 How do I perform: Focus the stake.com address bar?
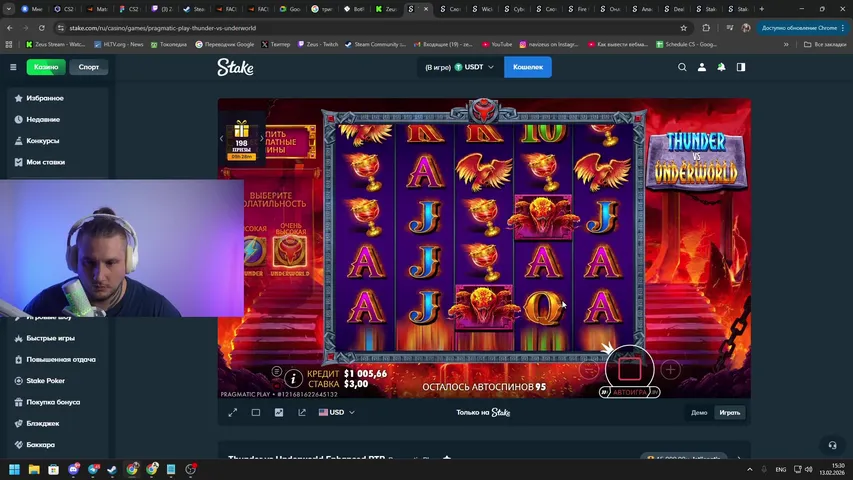point(370,28)
